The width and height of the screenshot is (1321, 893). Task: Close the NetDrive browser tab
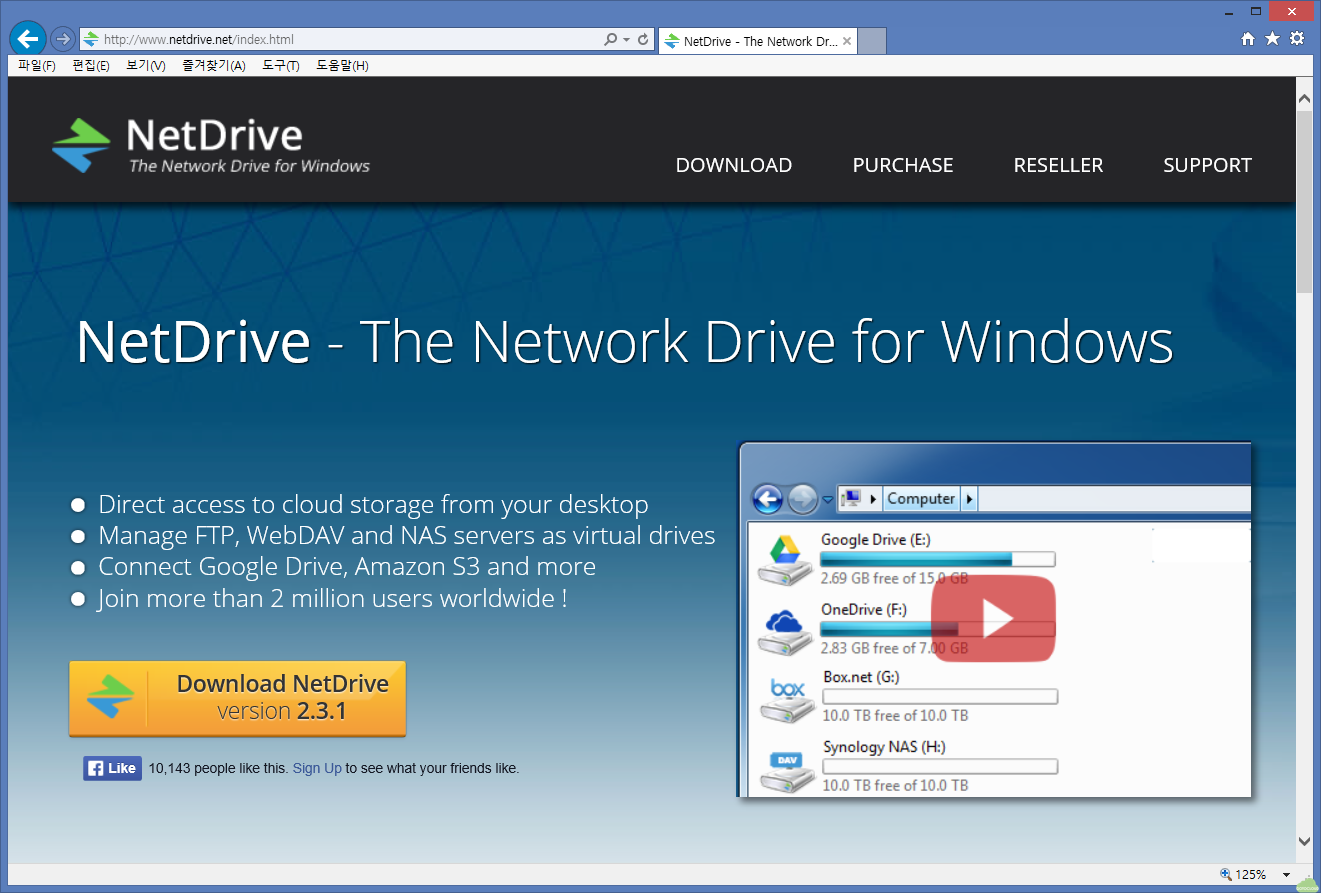pyautogui.click(x=847, y=41)
